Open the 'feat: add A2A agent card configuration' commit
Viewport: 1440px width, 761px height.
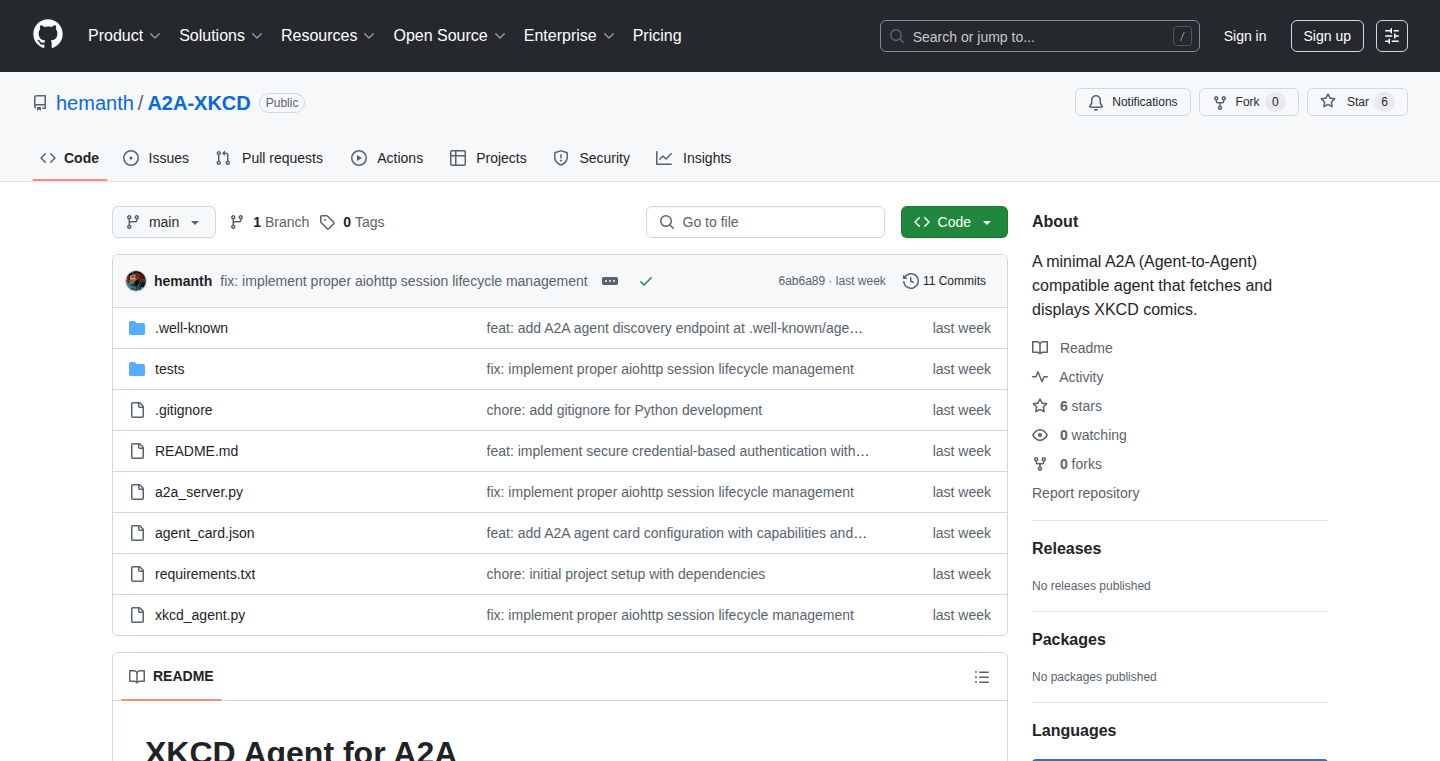pyautogui.click(x=677, y=533)
